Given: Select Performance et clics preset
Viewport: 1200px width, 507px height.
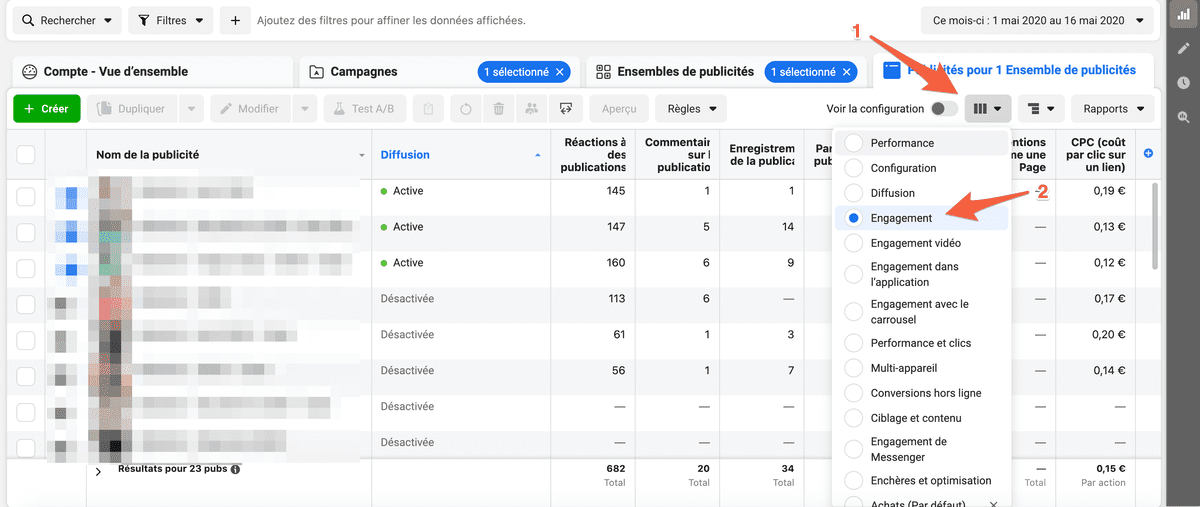Looking at the screenshot, I should pyautogui.click(x=921, y=343).
